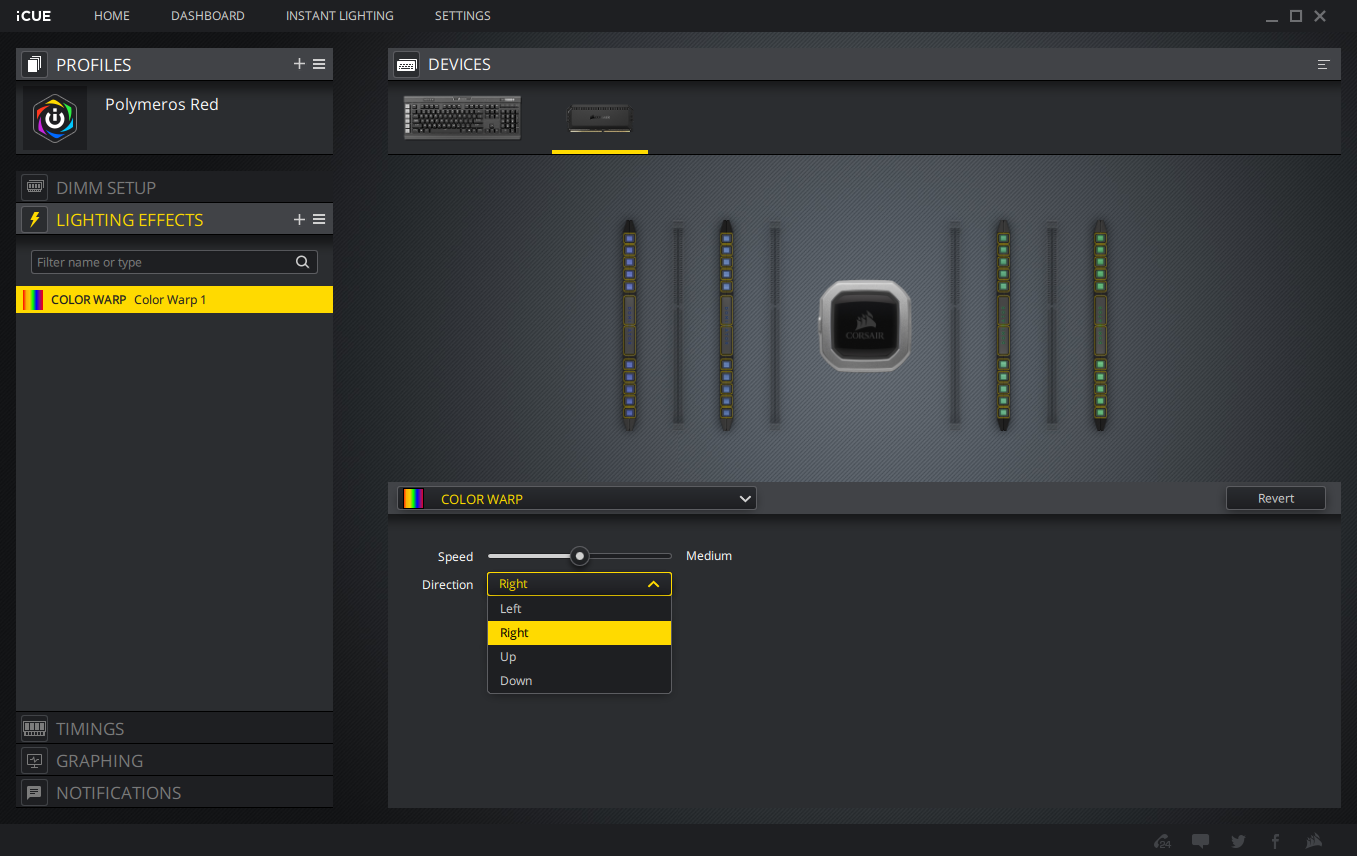Open the Lighting Effects list menu
The width and height of the screenshot is (1357, 856).
click(319, 219)
